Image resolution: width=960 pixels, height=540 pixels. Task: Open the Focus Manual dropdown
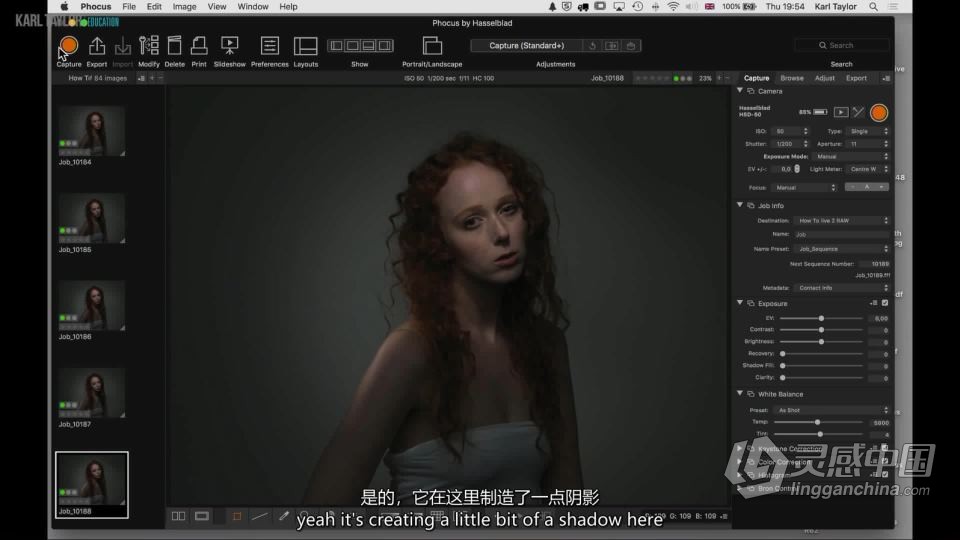pyautogui.click(x=804, y=187)
